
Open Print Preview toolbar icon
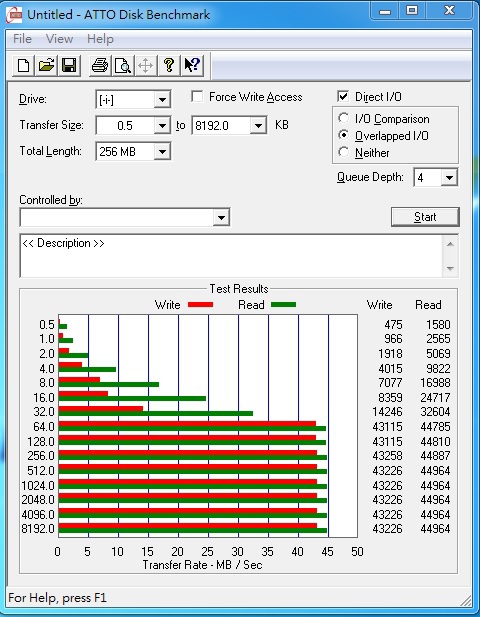tap(123, 65)
